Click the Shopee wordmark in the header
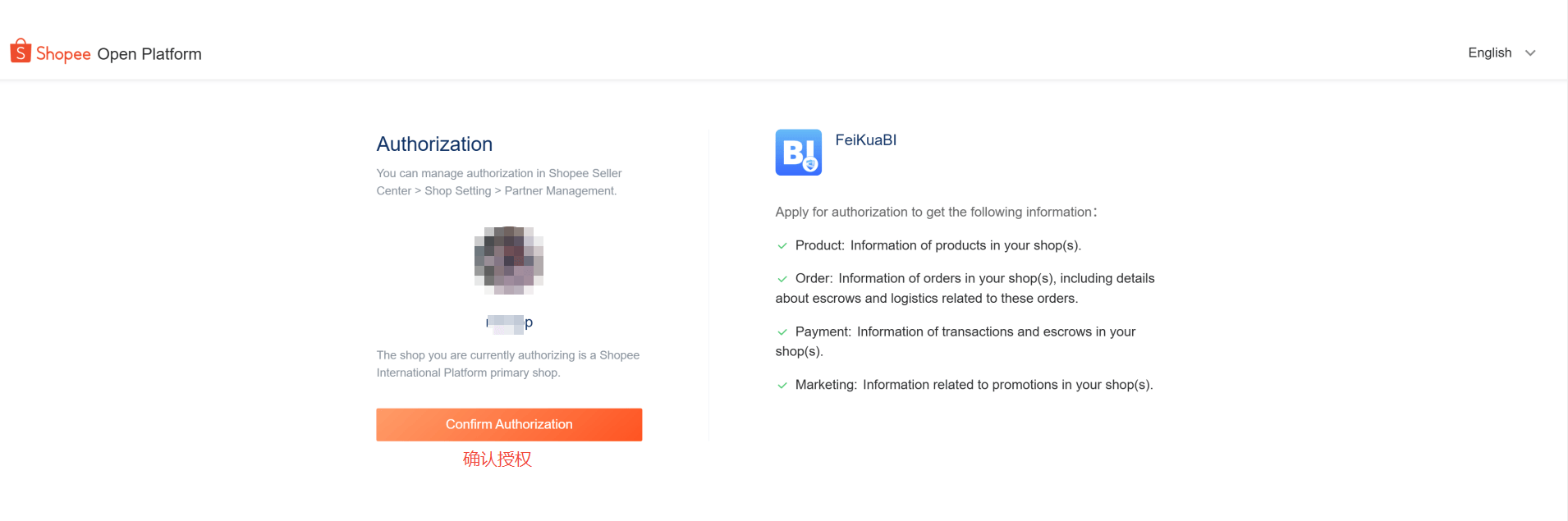The width and height of the screenshot is (1568, 521). tap(63, 54)
